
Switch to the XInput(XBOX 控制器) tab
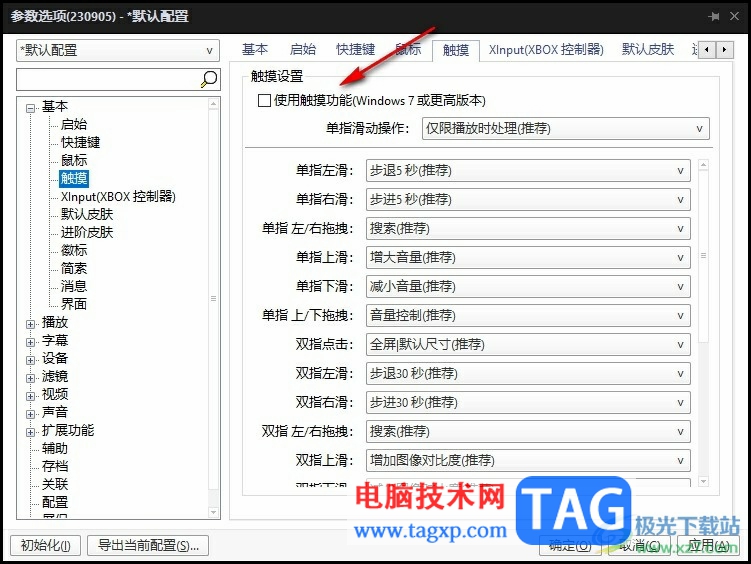(546, 49)
